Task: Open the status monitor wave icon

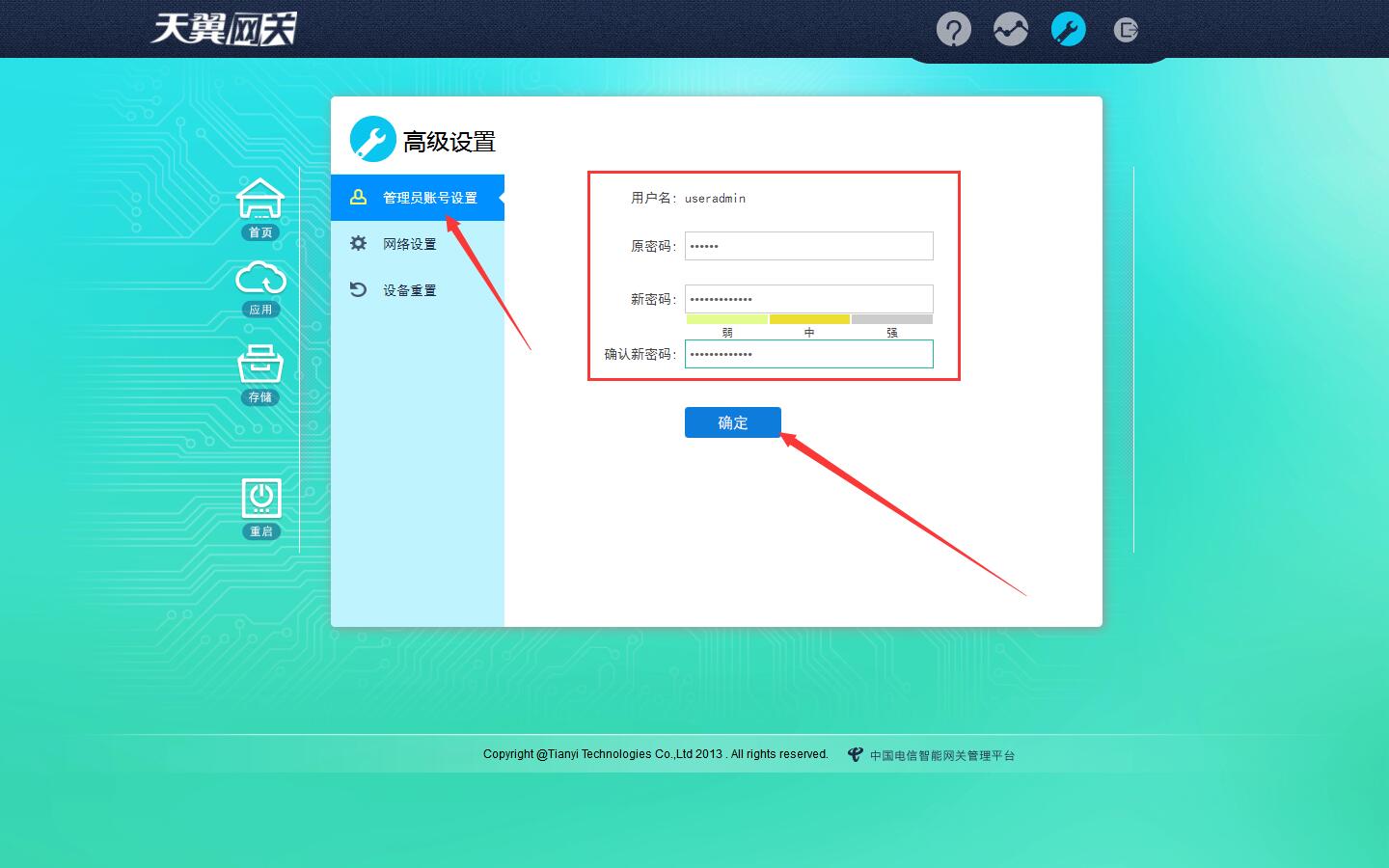Action: coord(1011,30)
